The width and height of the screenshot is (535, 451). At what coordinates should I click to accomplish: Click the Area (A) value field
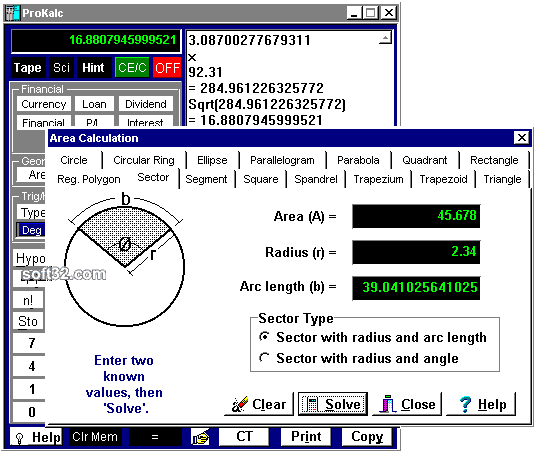(416, 216)
